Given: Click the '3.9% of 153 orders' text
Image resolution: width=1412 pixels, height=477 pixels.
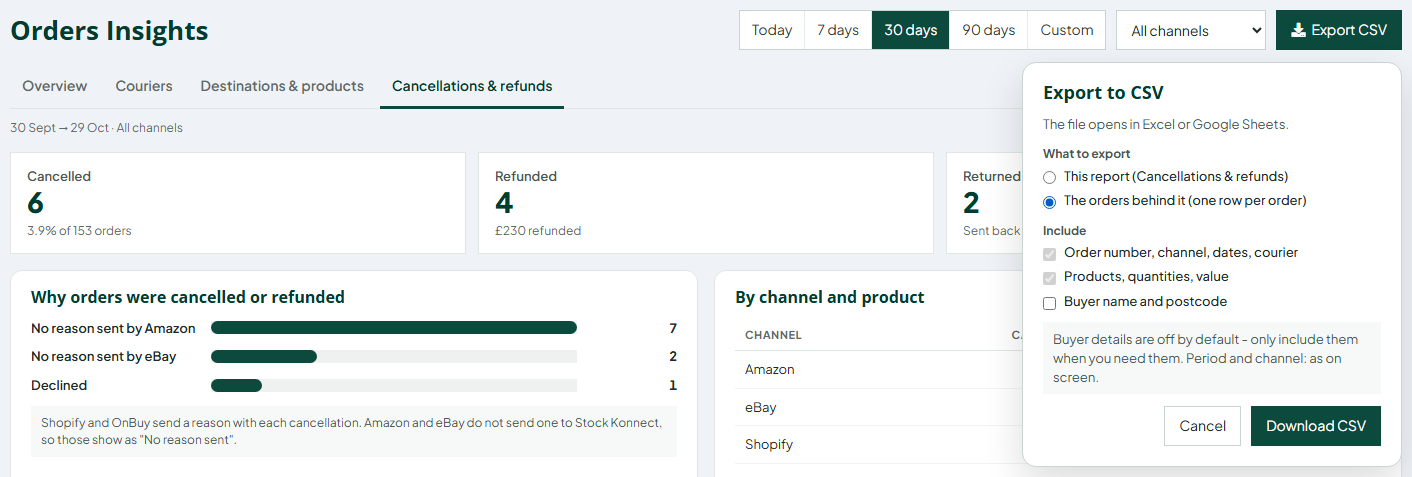Looking at the screenshot, I should pos(79,231).
